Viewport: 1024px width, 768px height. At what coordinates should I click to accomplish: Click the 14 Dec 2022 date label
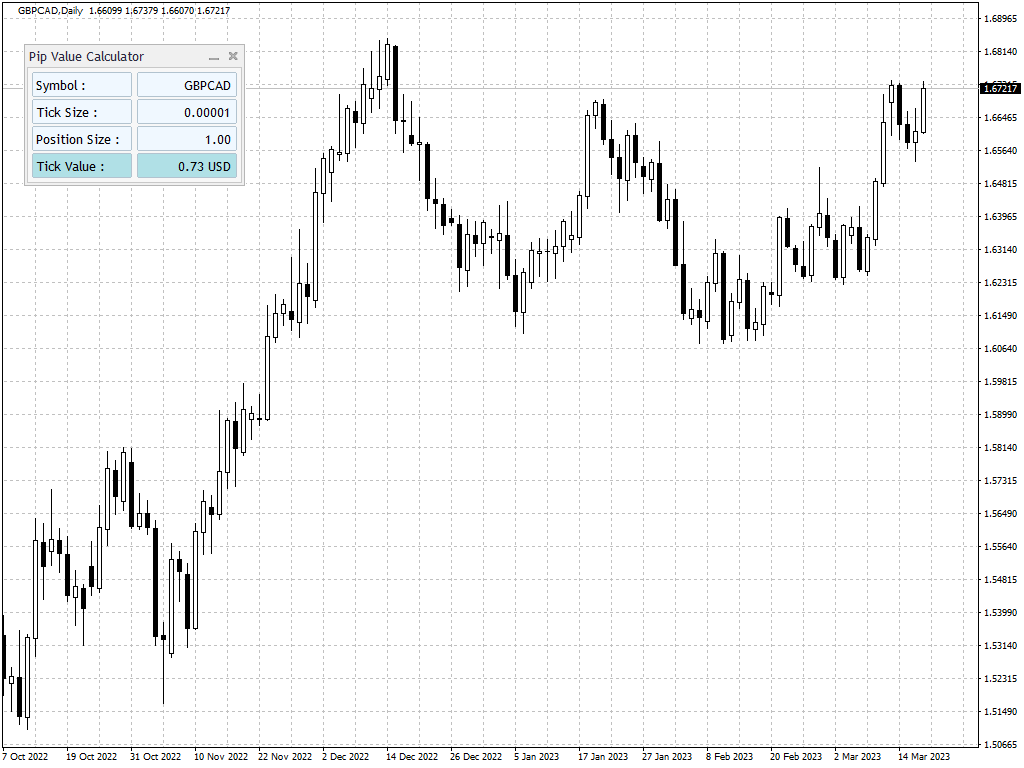(411, 756)
